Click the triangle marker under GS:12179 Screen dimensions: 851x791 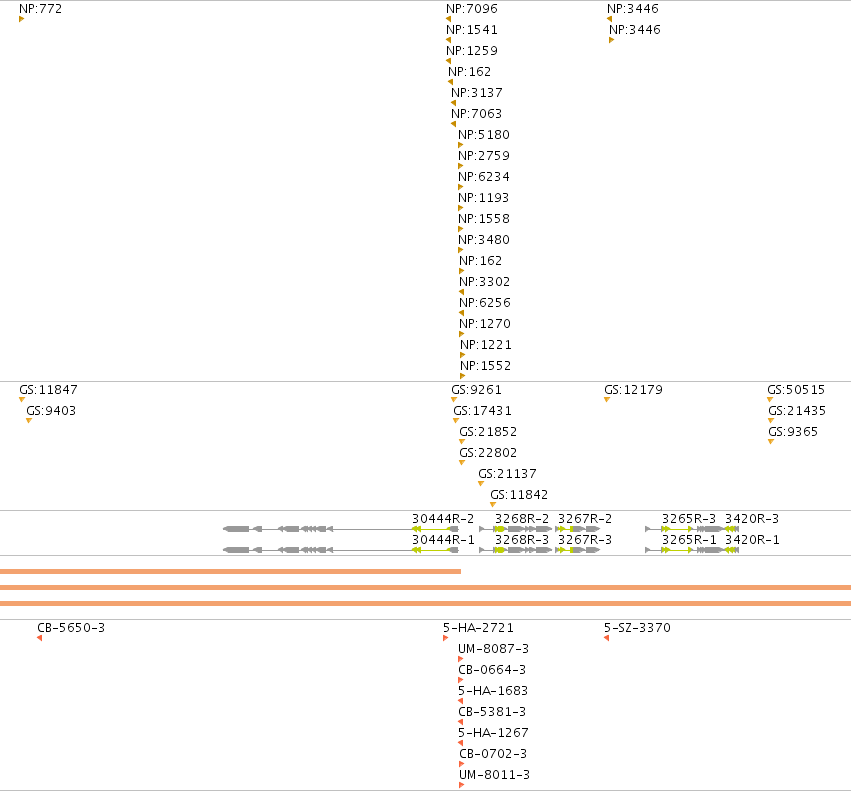pos(607,400)
